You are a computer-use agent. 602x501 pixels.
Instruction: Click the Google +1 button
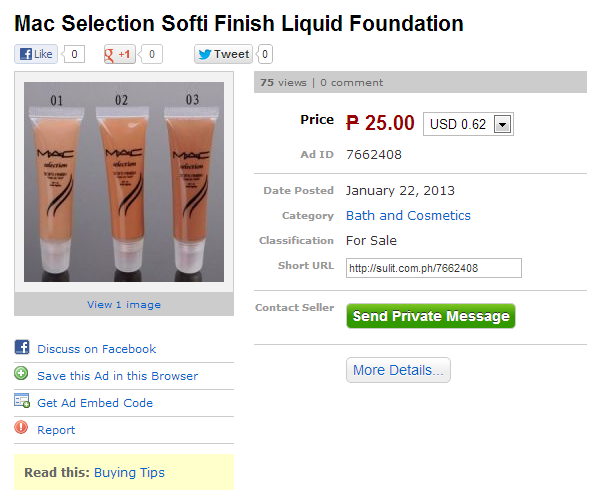point(120,54)
